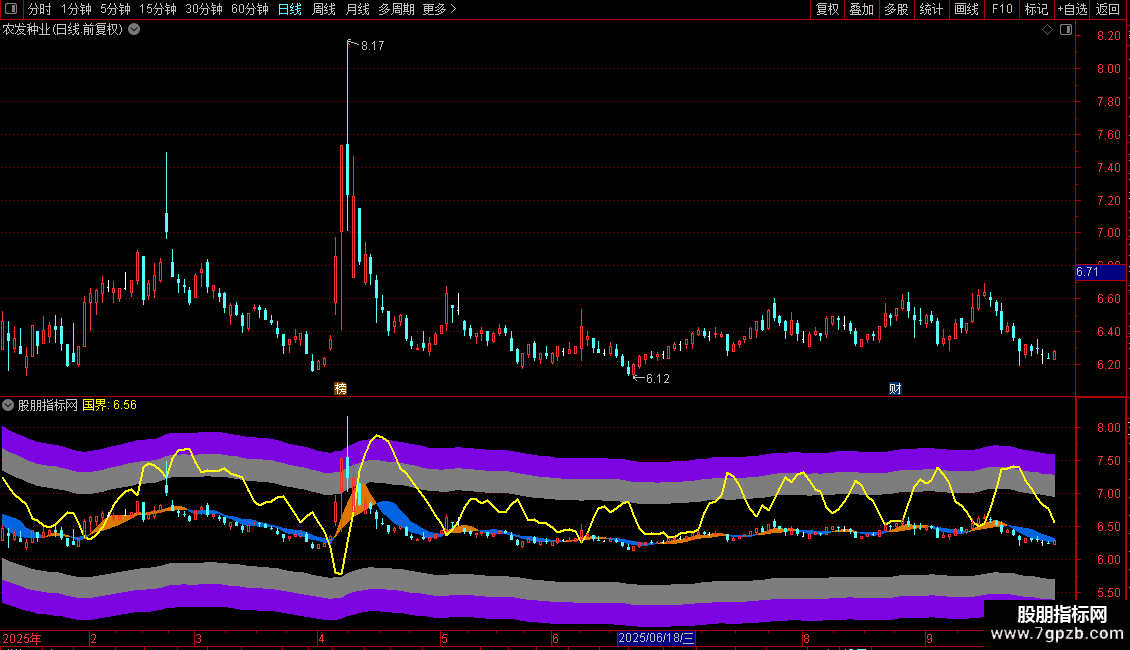Open the 农发种业 chart options dropdown
The height and width of the screenshot is (650, 1130).
click(x=134, y=30)
